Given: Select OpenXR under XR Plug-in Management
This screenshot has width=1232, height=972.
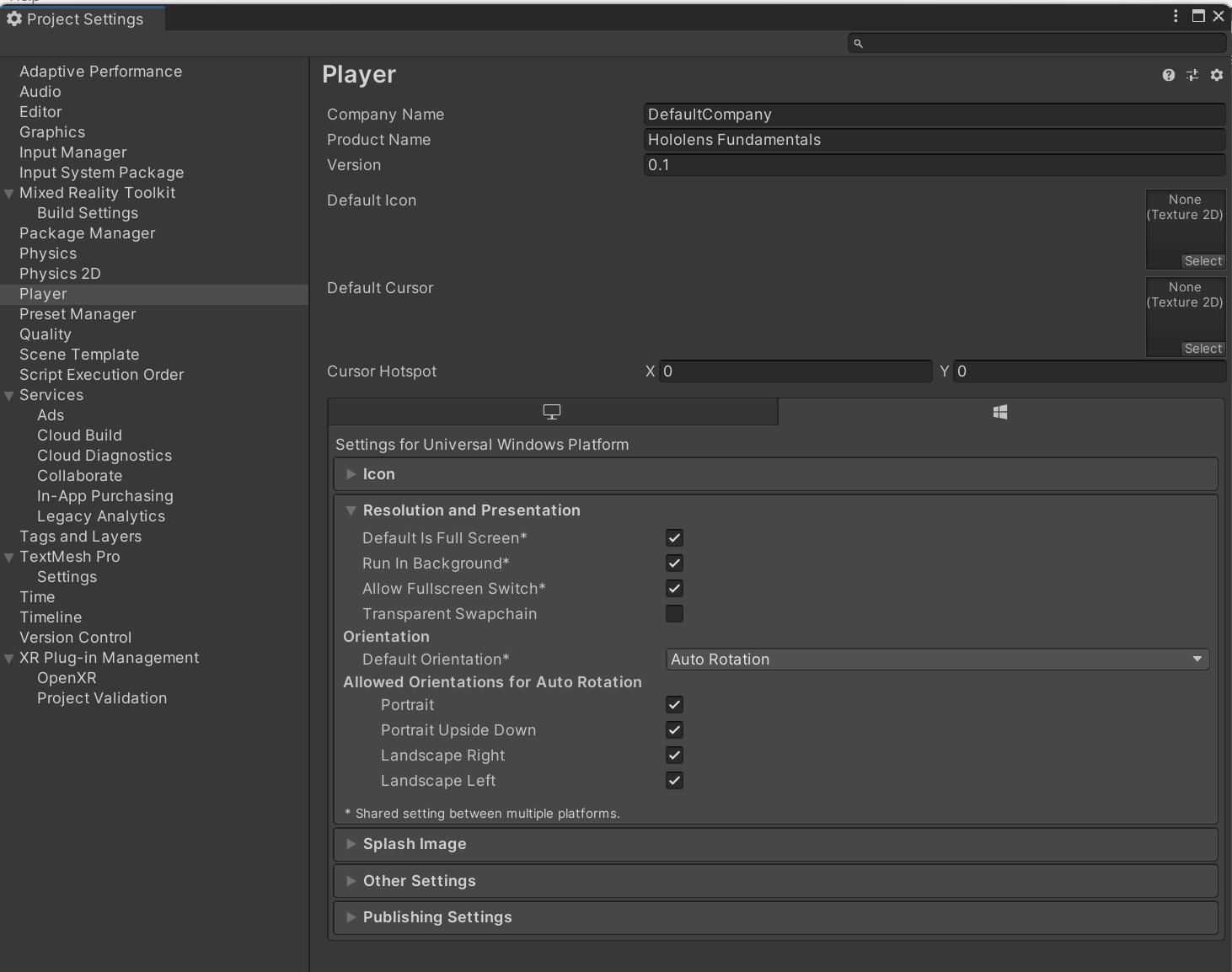Looking at the screenshot, I should pyautogui.click(x=67, y=678).
